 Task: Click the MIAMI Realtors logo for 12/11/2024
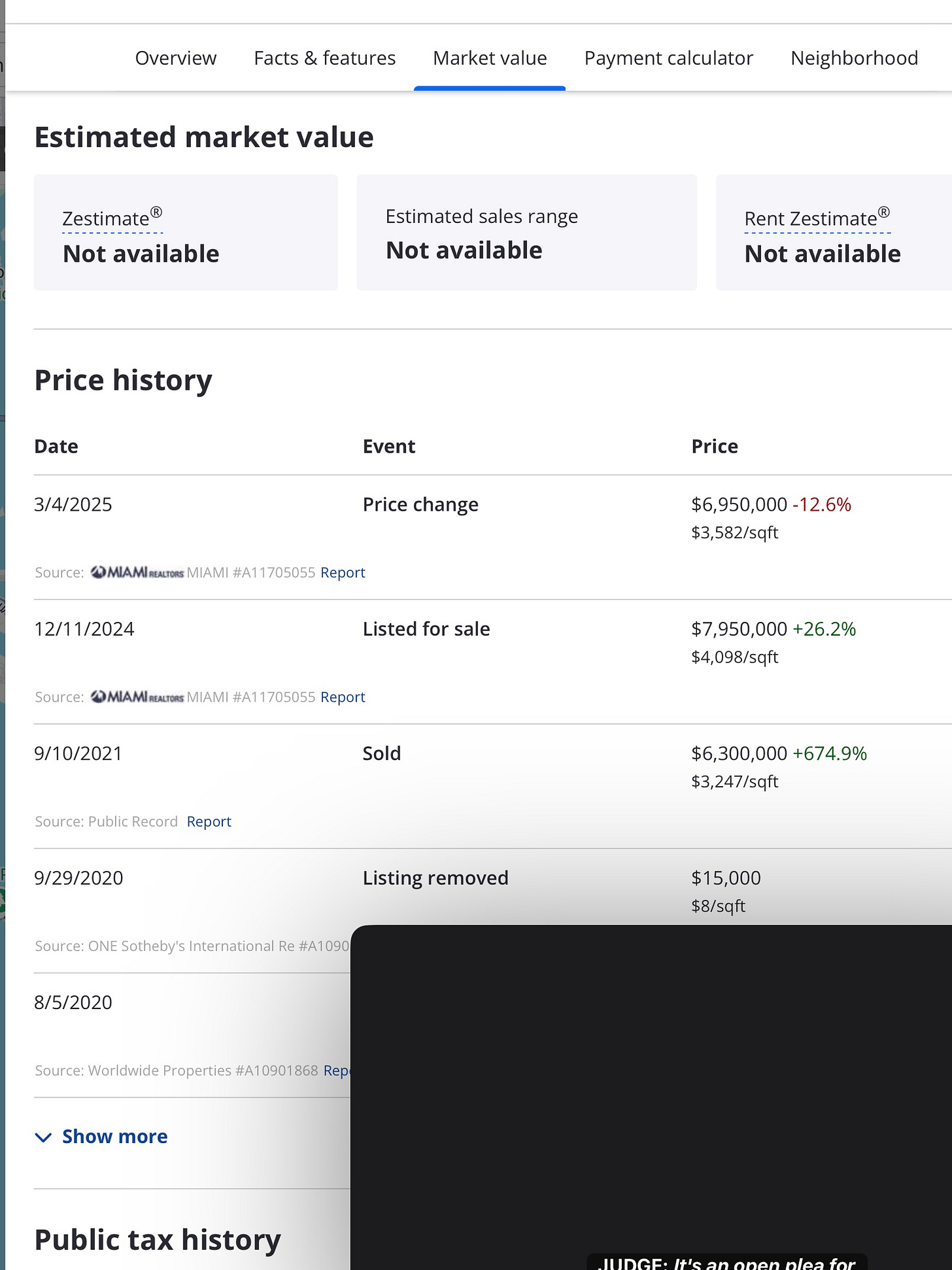[137, 696]
